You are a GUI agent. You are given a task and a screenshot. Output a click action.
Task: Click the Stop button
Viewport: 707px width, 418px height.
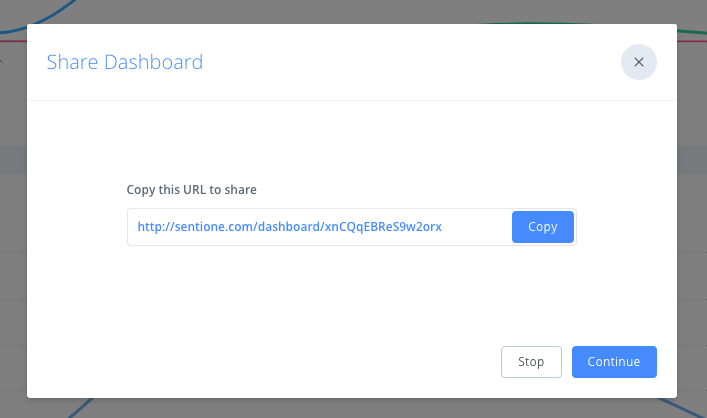[x=530, y=362]
